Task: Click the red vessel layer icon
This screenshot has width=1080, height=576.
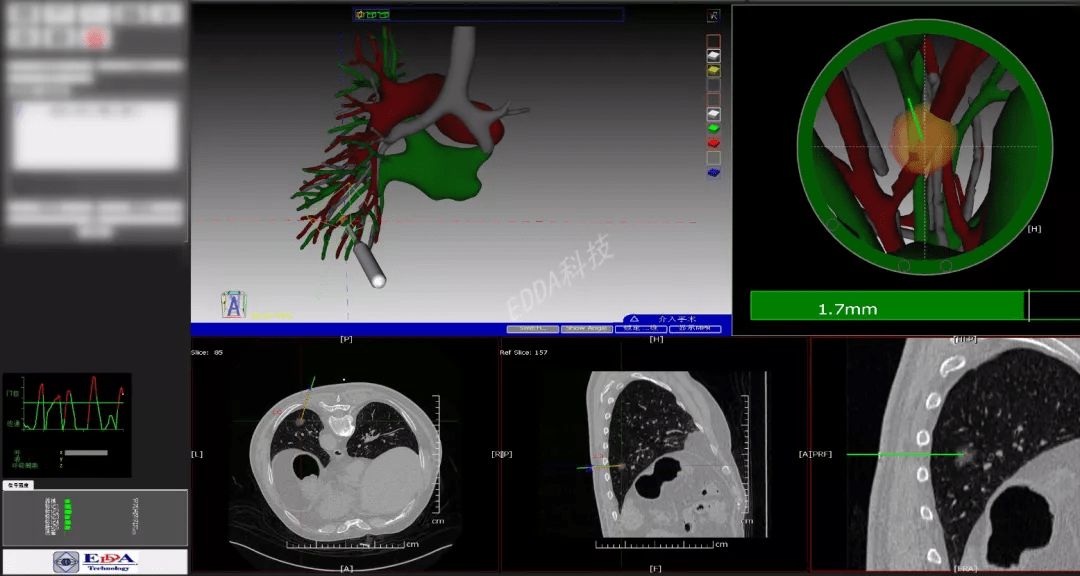Action: click(x=713, y=143)
